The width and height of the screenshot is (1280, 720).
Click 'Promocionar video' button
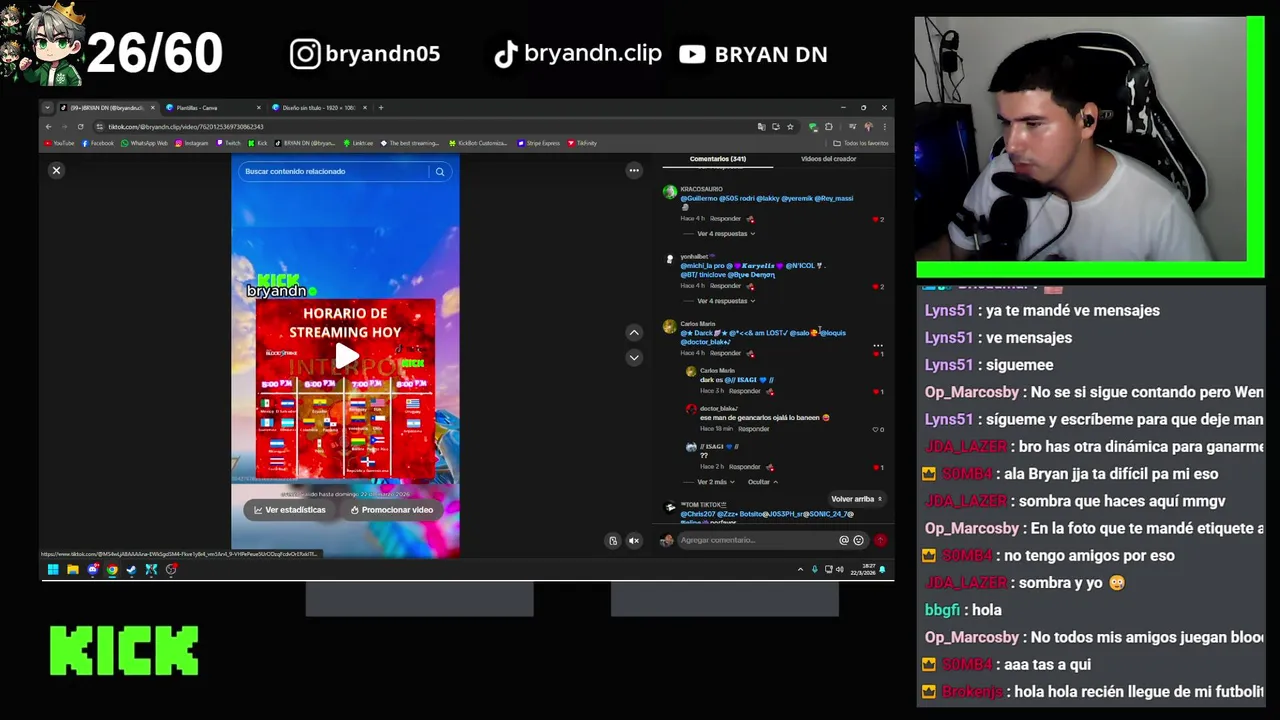[x=391, y=510]
